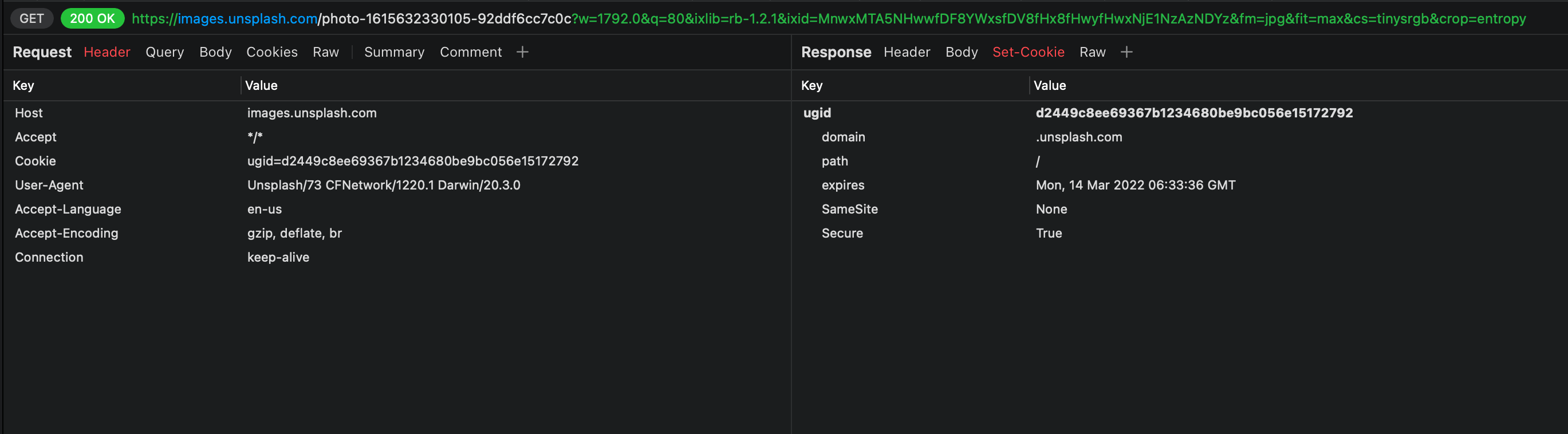Open the add tab plus icon for Request
Viewport: 1568px width, 434px height.
coord(522,52)
